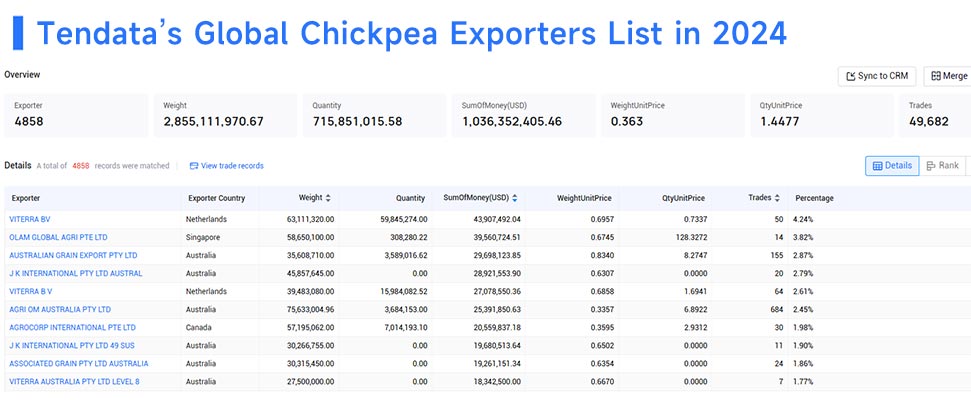Click the Overview section label
The image size is (971, 400).
click(x=22, y=75)
